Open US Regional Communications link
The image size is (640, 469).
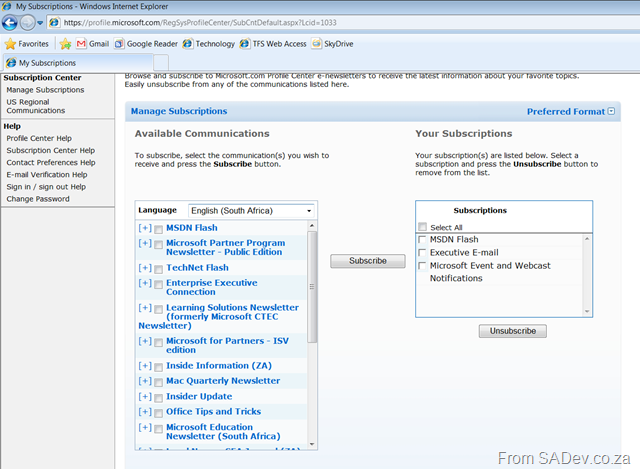point(36,106)
